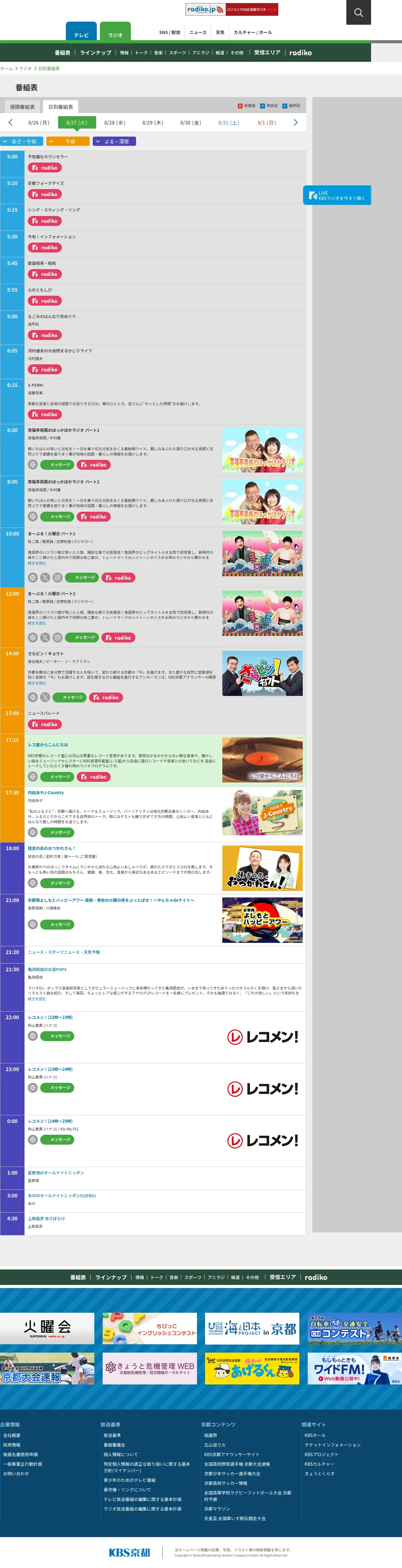
Task: Click メッセージ button for 内田あやJ-Country
Action: click(57, 832)
